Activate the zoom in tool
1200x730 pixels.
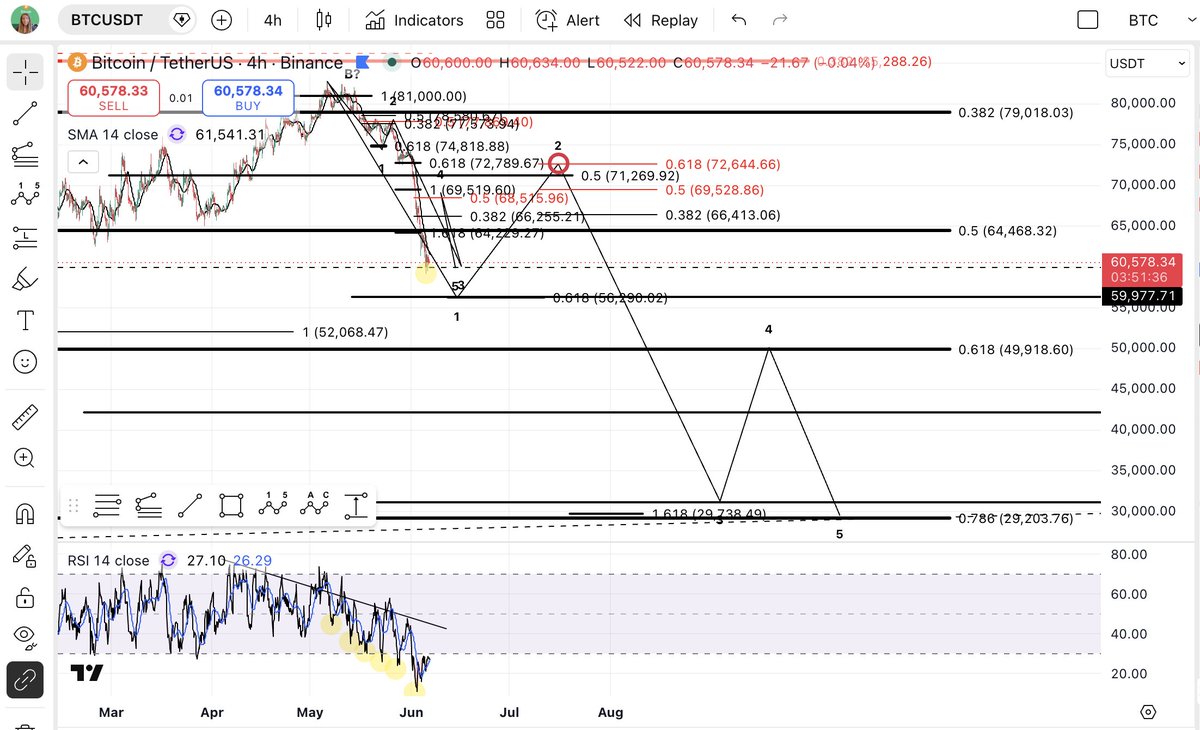(25, 458)
